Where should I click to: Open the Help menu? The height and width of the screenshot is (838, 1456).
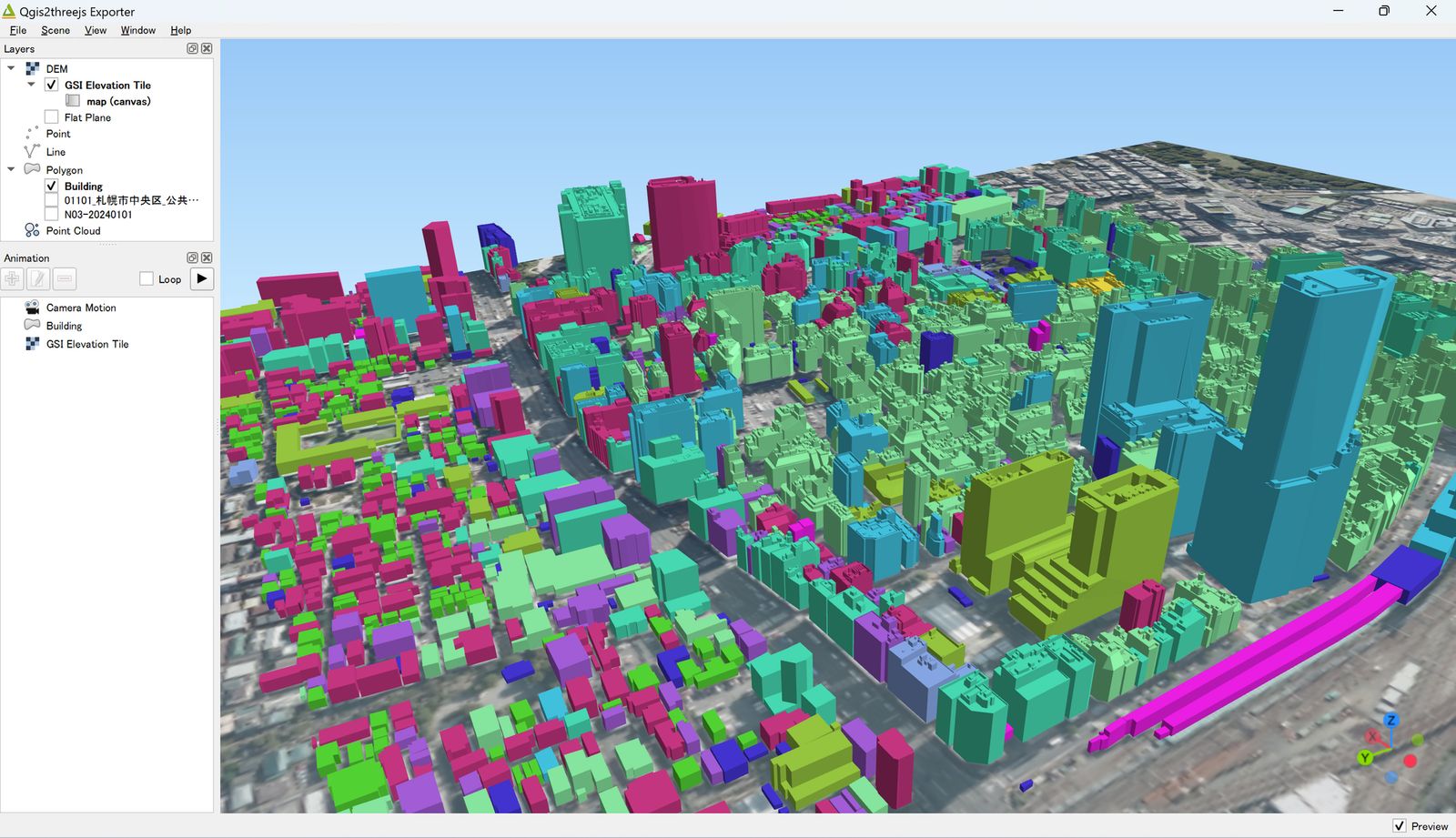181,30
